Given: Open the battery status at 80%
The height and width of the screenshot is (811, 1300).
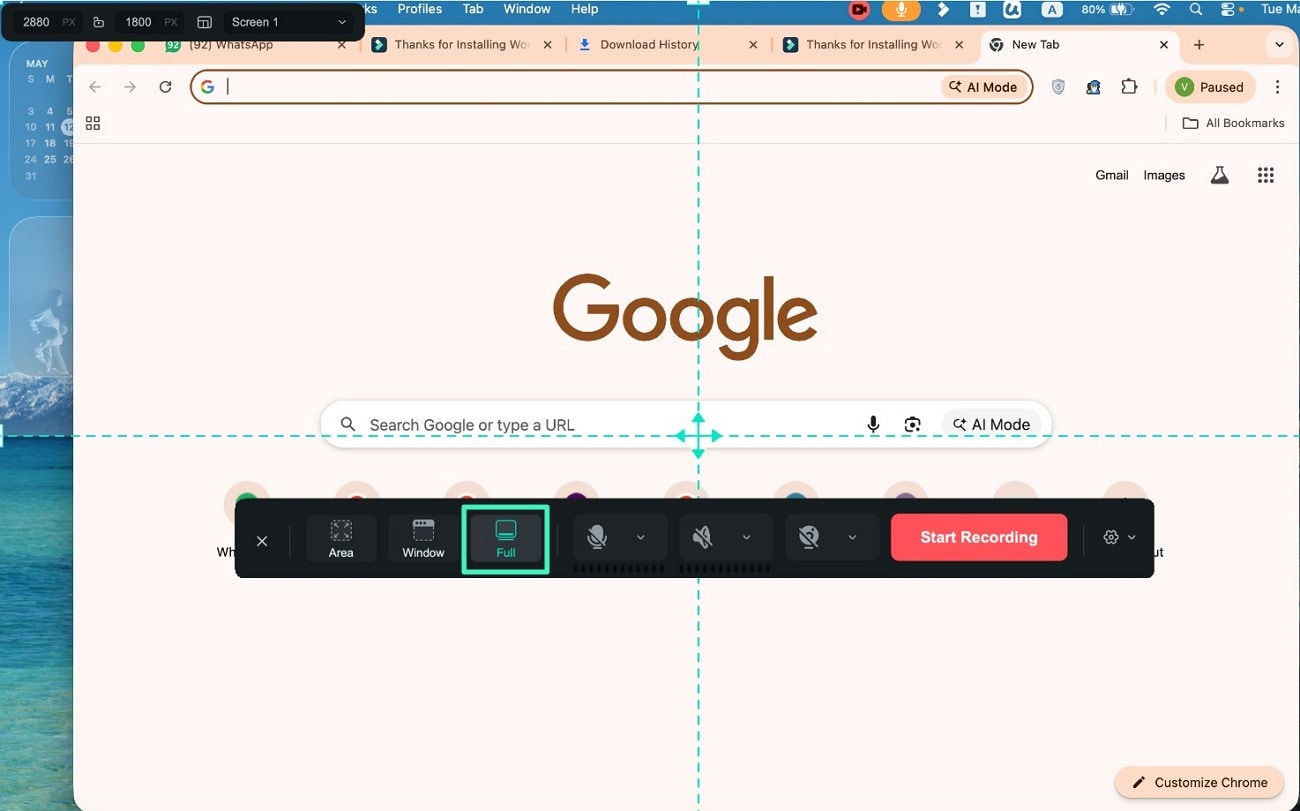Looking at the screenshot, I should pyautogui.click(x=1105, y=9).
